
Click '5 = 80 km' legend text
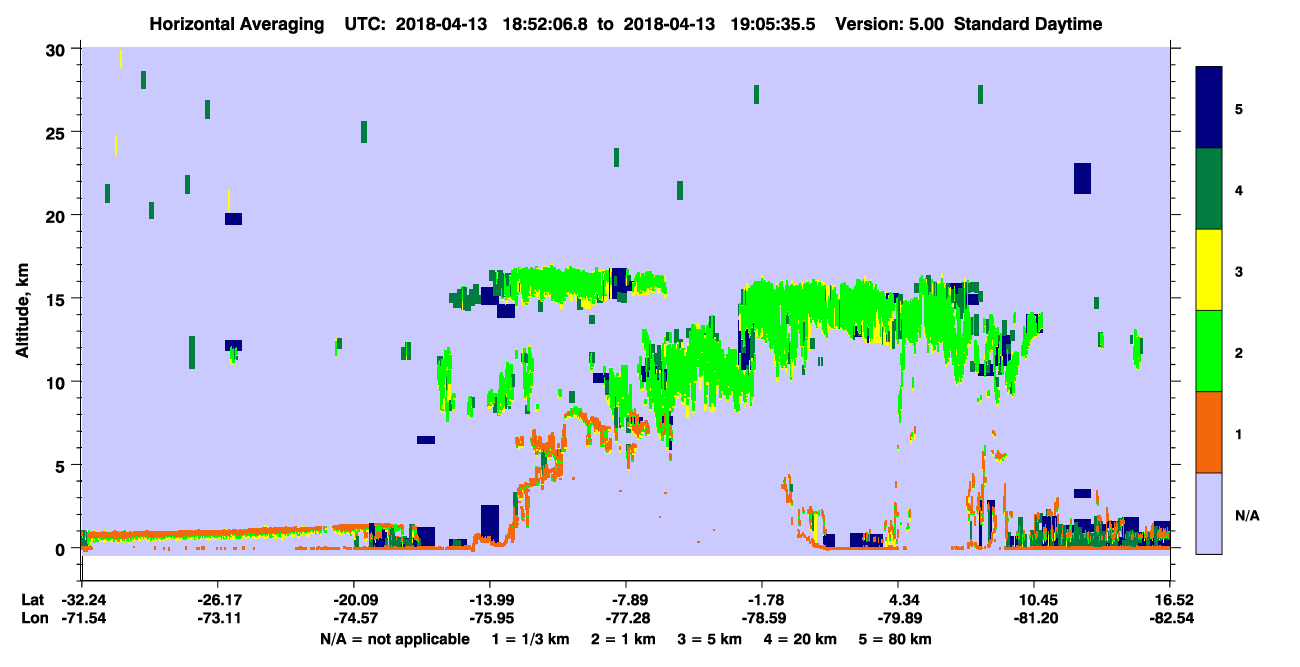coord(896,639)
